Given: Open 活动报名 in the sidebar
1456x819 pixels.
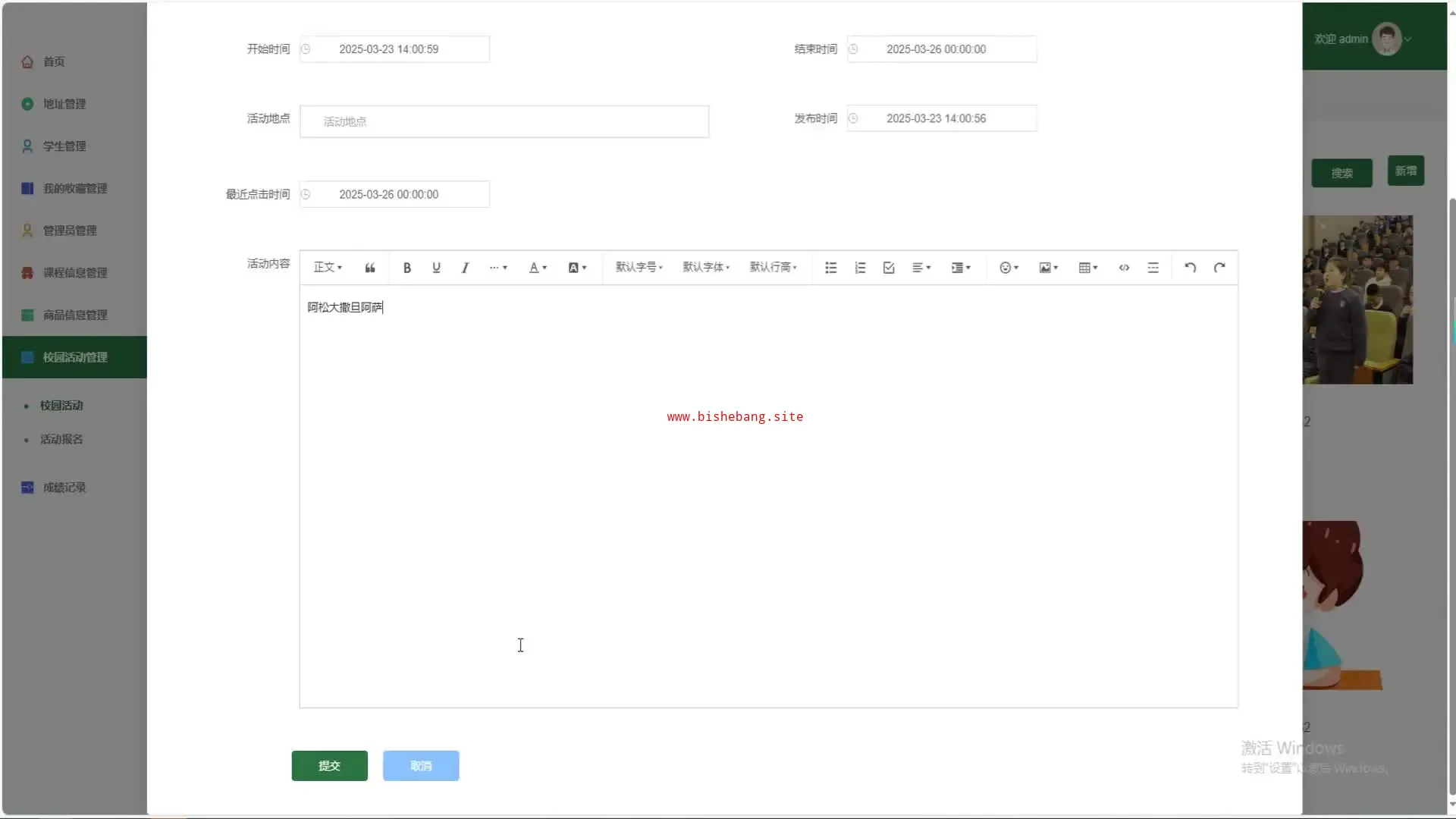Looking at the screenshot, I should click(61, 439).
